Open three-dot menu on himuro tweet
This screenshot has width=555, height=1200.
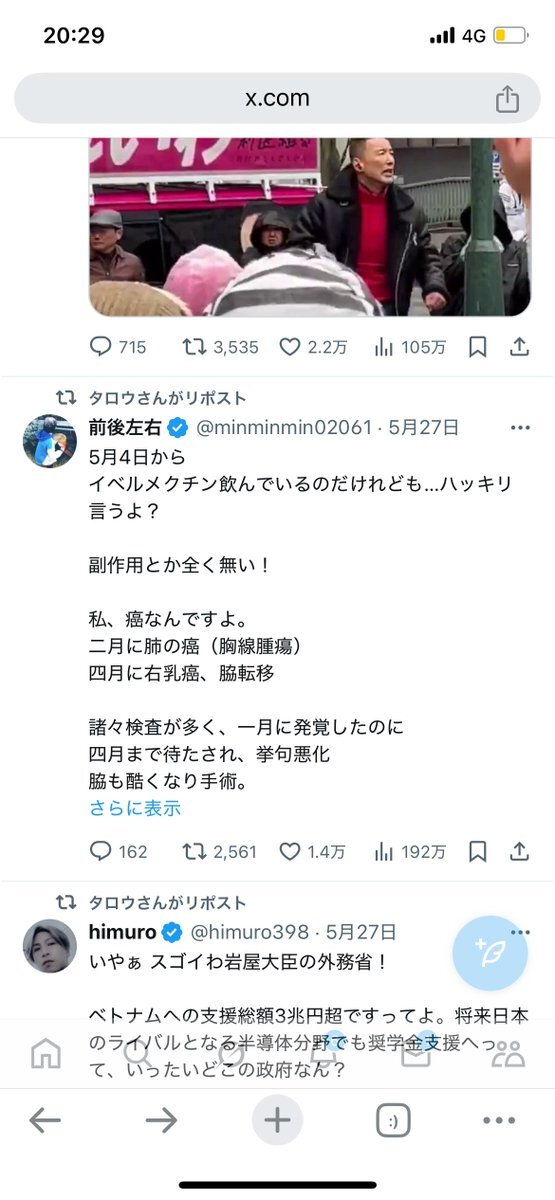520,932
